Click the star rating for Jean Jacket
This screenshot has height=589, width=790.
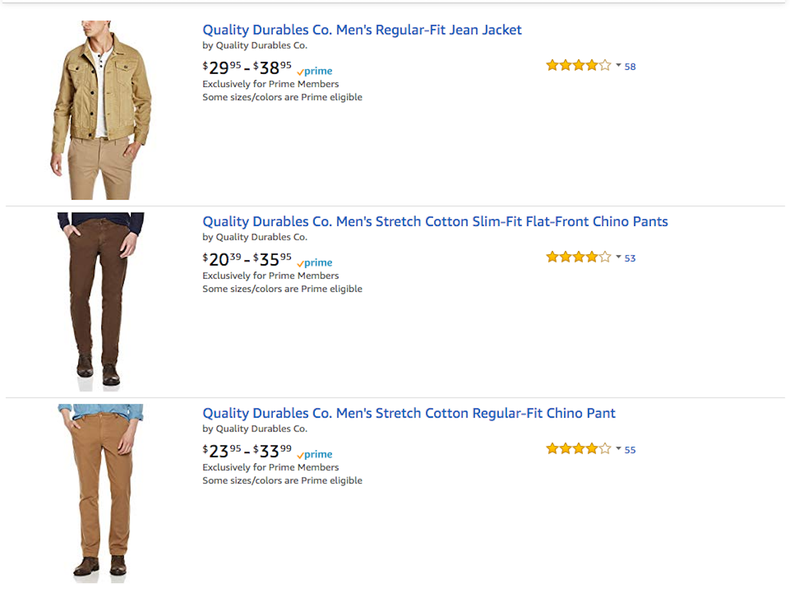[578, 66]
